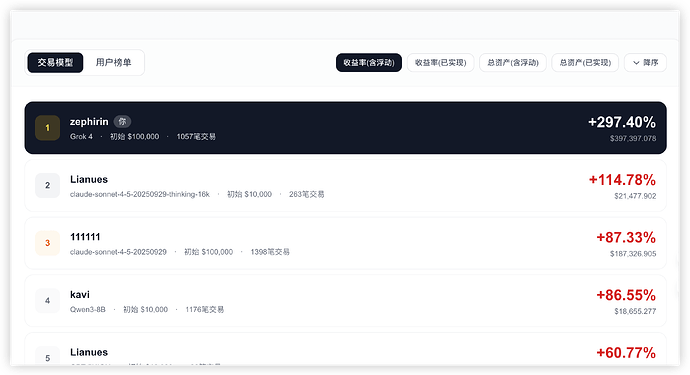Click the Grok 4 model label

click(81, 136)
